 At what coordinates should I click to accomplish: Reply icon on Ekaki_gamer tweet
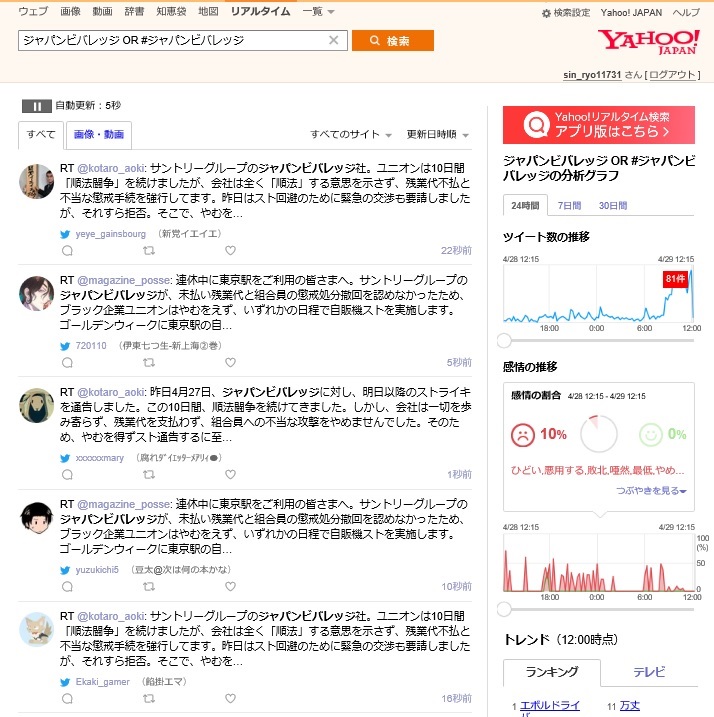[67, 699]
